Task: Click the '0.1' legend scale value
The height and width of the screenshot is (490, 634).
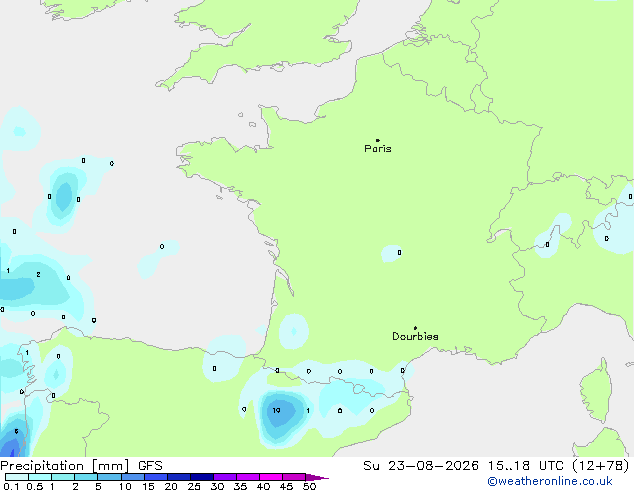Action: coord(11,486)
